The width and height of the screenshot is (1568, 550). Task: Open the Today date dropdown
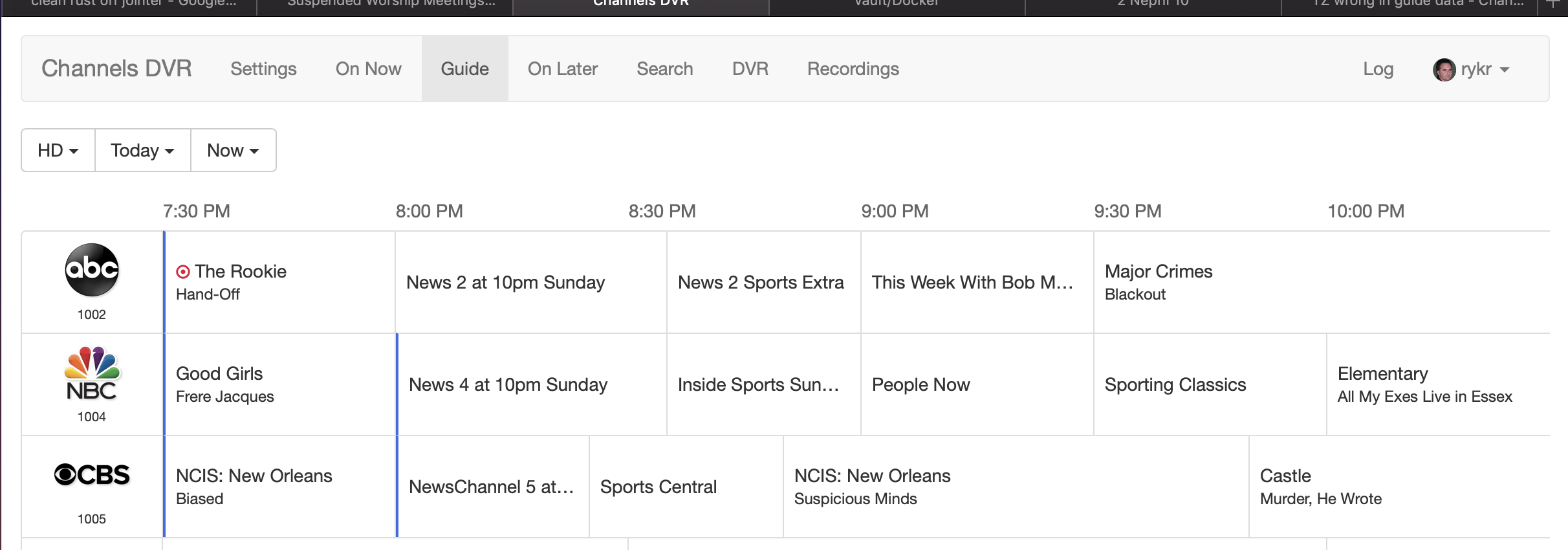coord(142,150)
